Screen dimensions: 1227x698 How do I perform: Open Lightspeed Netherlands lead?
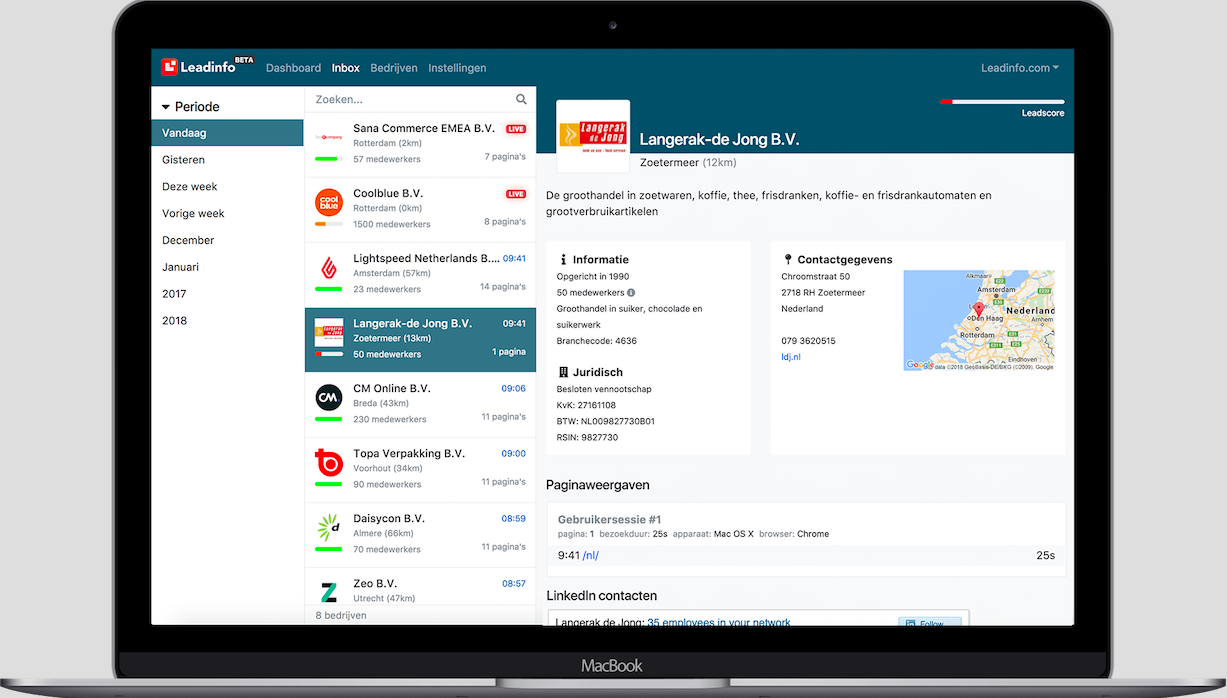[x=420, y=275]
